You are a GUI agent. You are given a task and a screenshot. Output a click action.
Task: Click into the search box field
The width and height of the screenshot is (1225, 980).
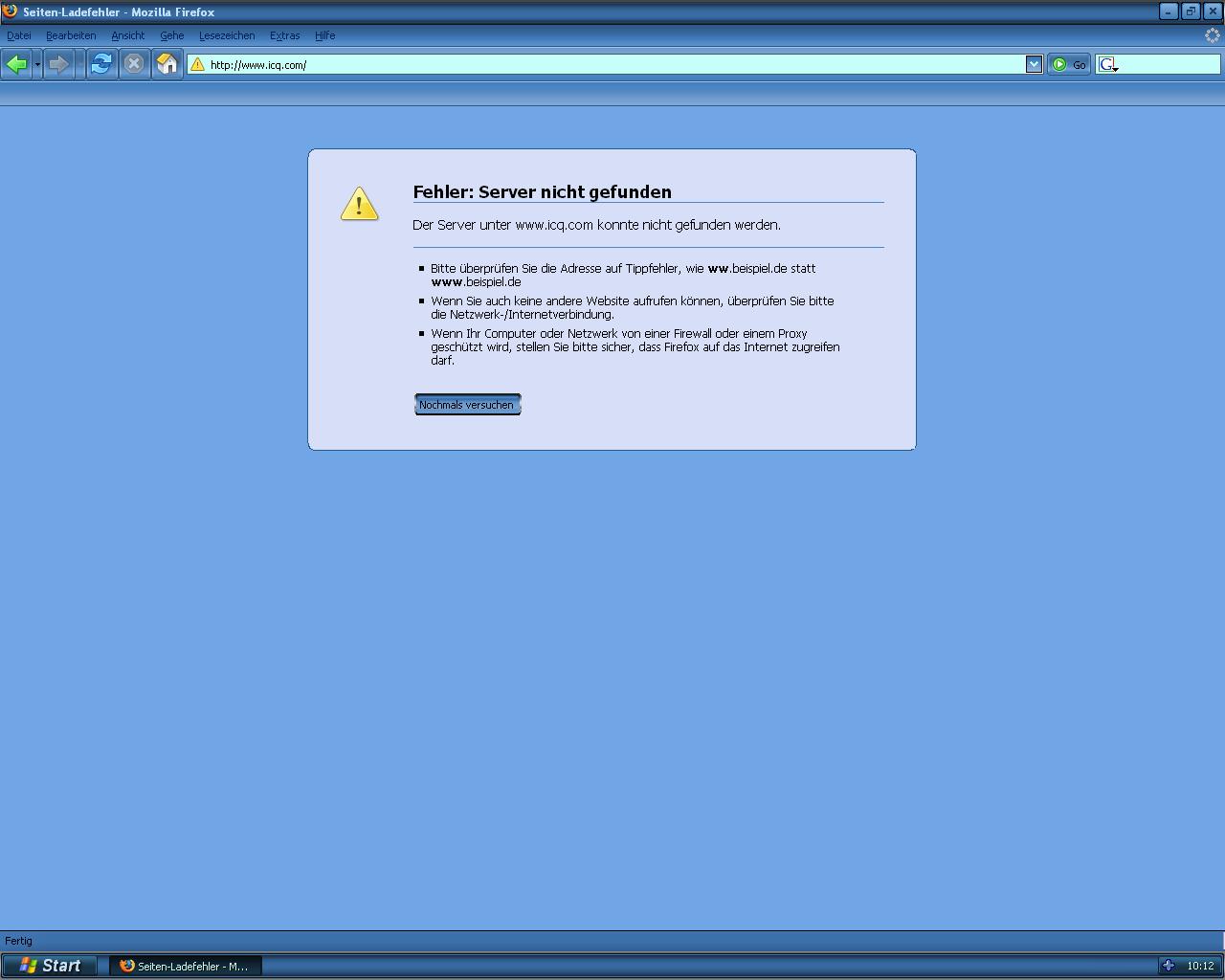[1169, 64]
